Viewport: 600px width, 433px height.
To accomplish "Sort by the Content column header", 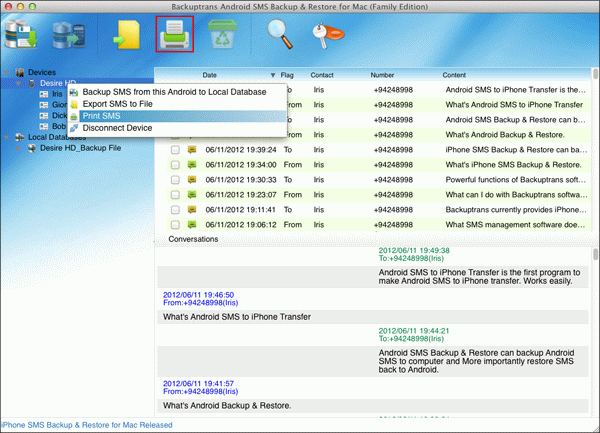I will (454, 75).
